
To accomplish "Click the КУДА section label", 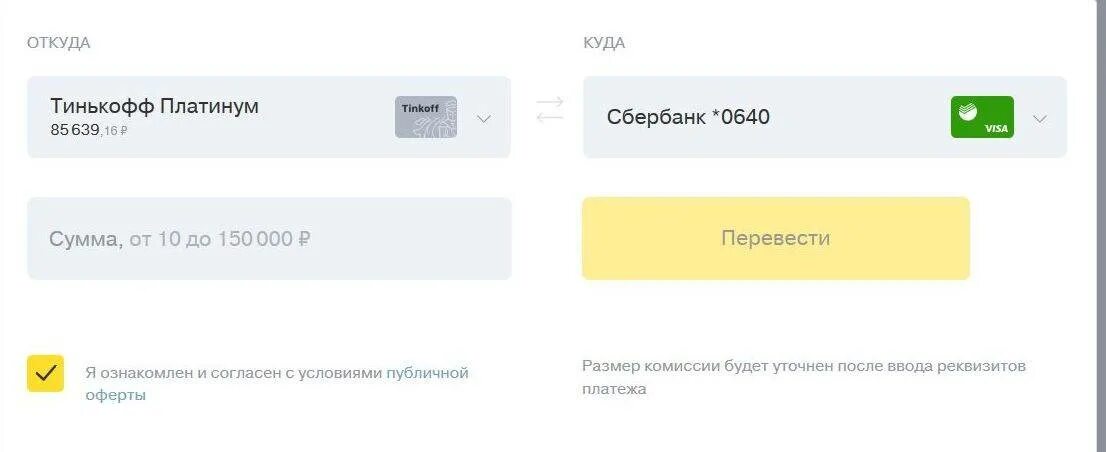I will click(x=604, y=42).
